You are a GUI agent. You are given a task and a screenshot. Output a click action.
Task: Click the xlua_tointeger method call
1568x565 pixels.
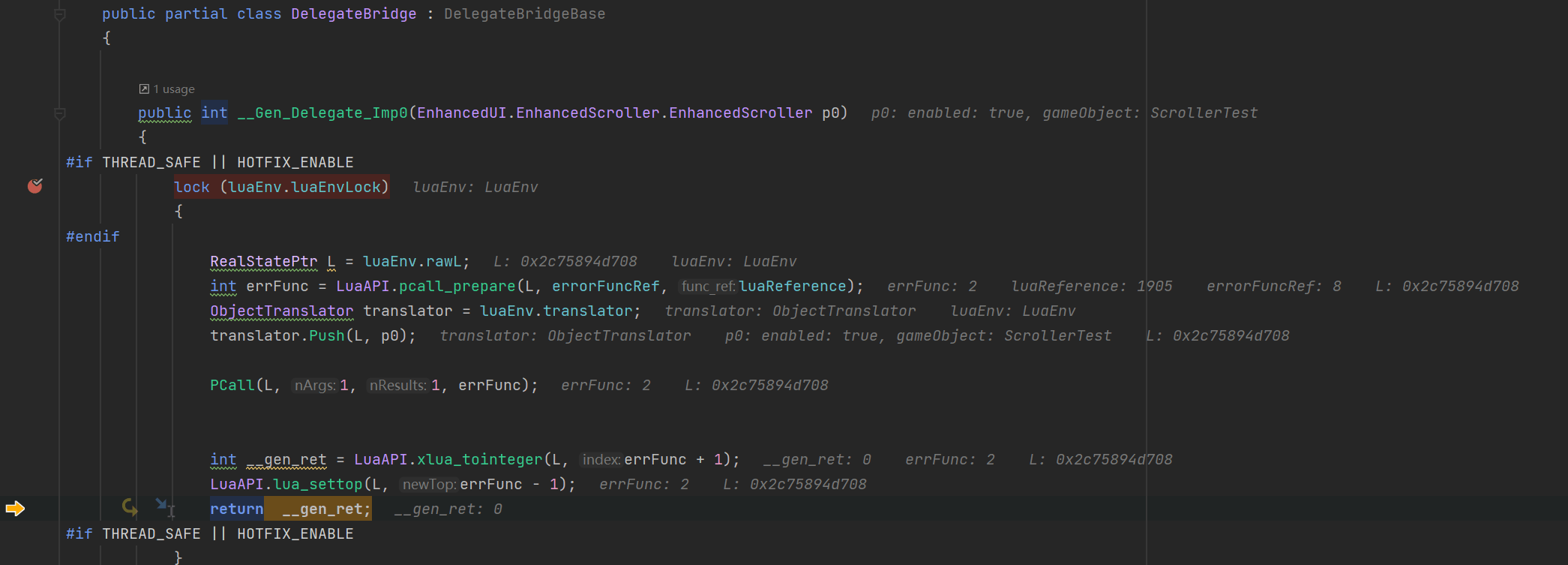point(480,459)
